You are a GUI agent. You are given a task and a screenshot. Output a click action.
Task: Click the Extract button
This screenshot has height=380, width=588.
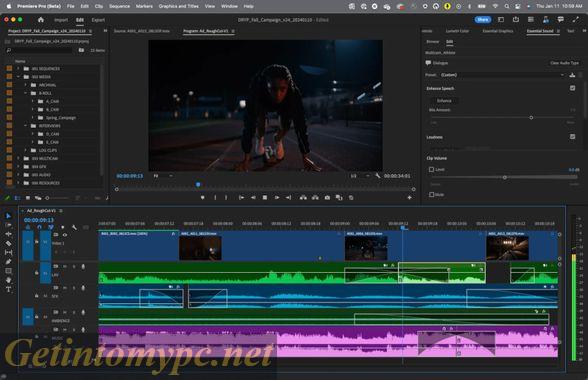pyautogui.click(x=315, y=197)
